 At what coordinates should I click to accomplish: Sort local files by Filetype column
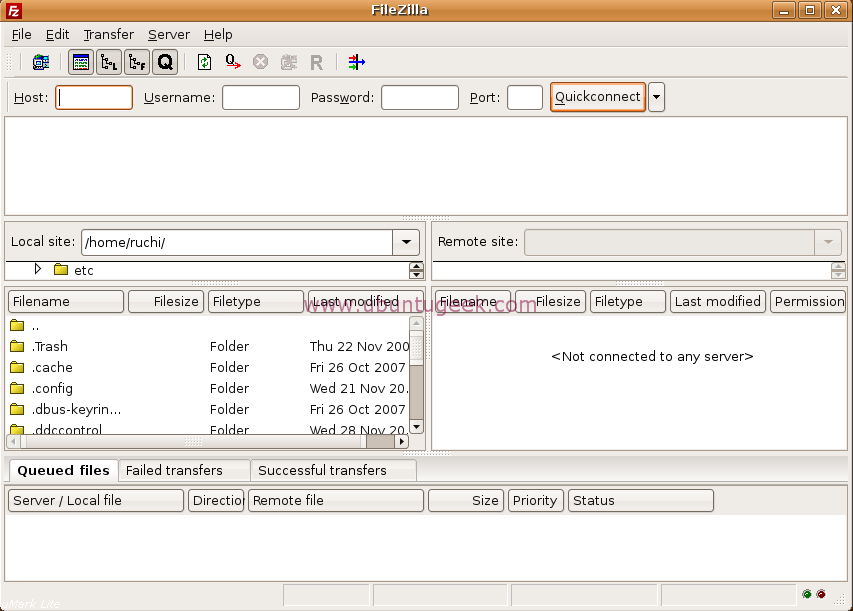[256, 301]
